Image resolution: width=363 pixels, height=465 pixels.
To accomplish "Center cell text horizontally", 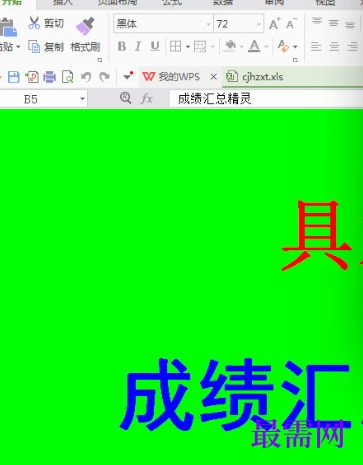I will tap(334, 46).
